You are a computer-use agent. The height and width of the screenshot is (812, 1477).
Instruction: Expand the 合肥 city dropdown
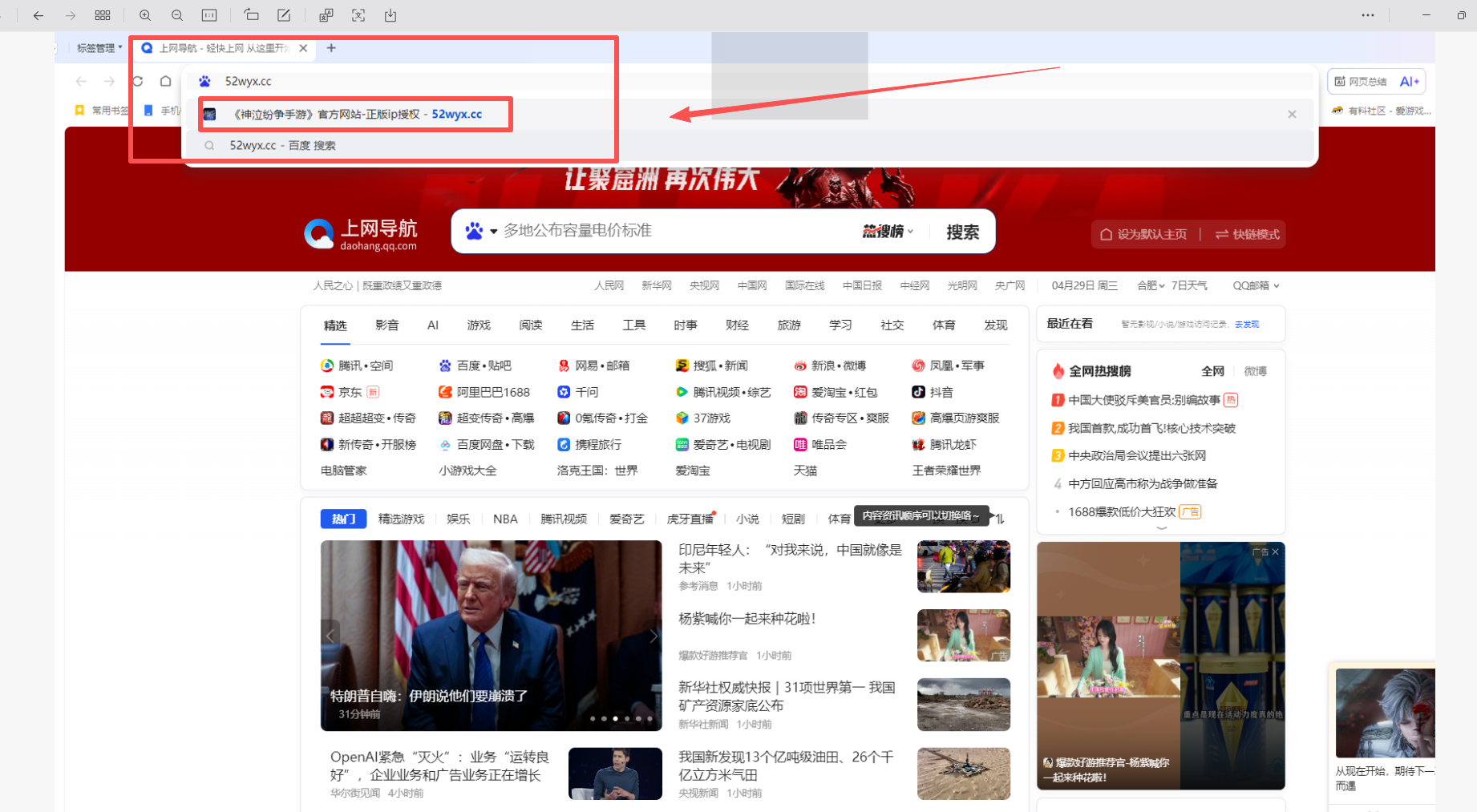[1152, 285]
